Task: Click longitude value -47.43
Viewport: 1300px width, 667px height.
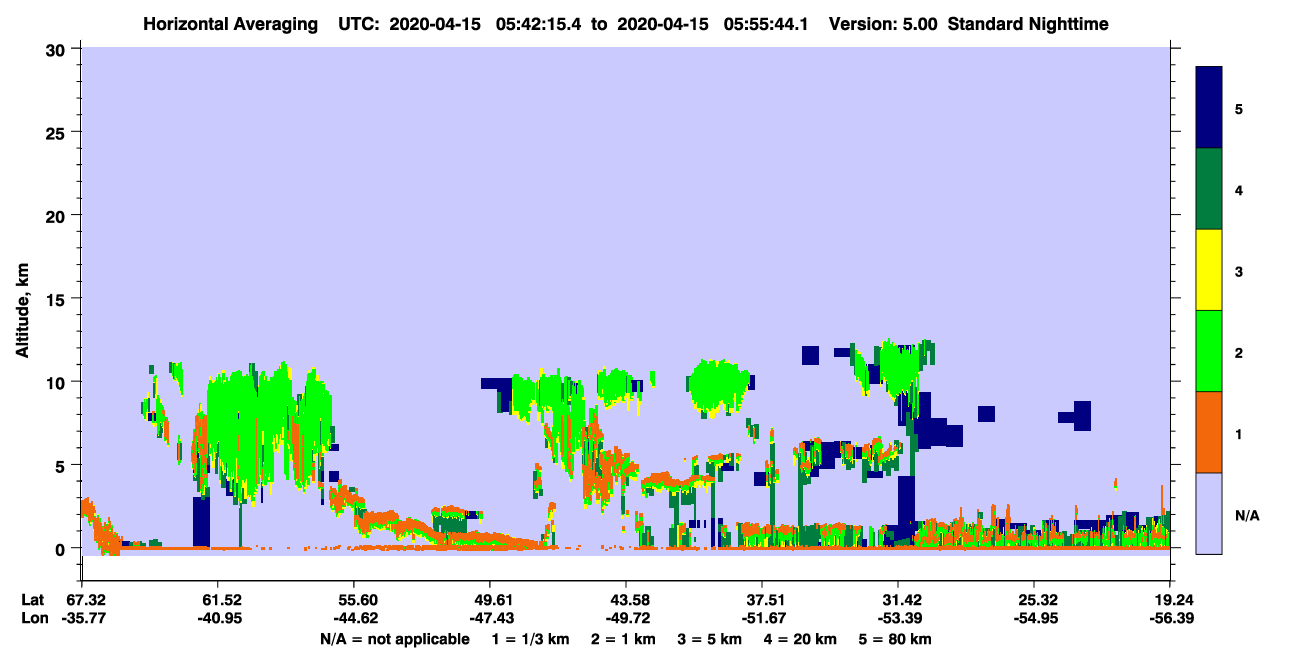Action: point(490,619)
